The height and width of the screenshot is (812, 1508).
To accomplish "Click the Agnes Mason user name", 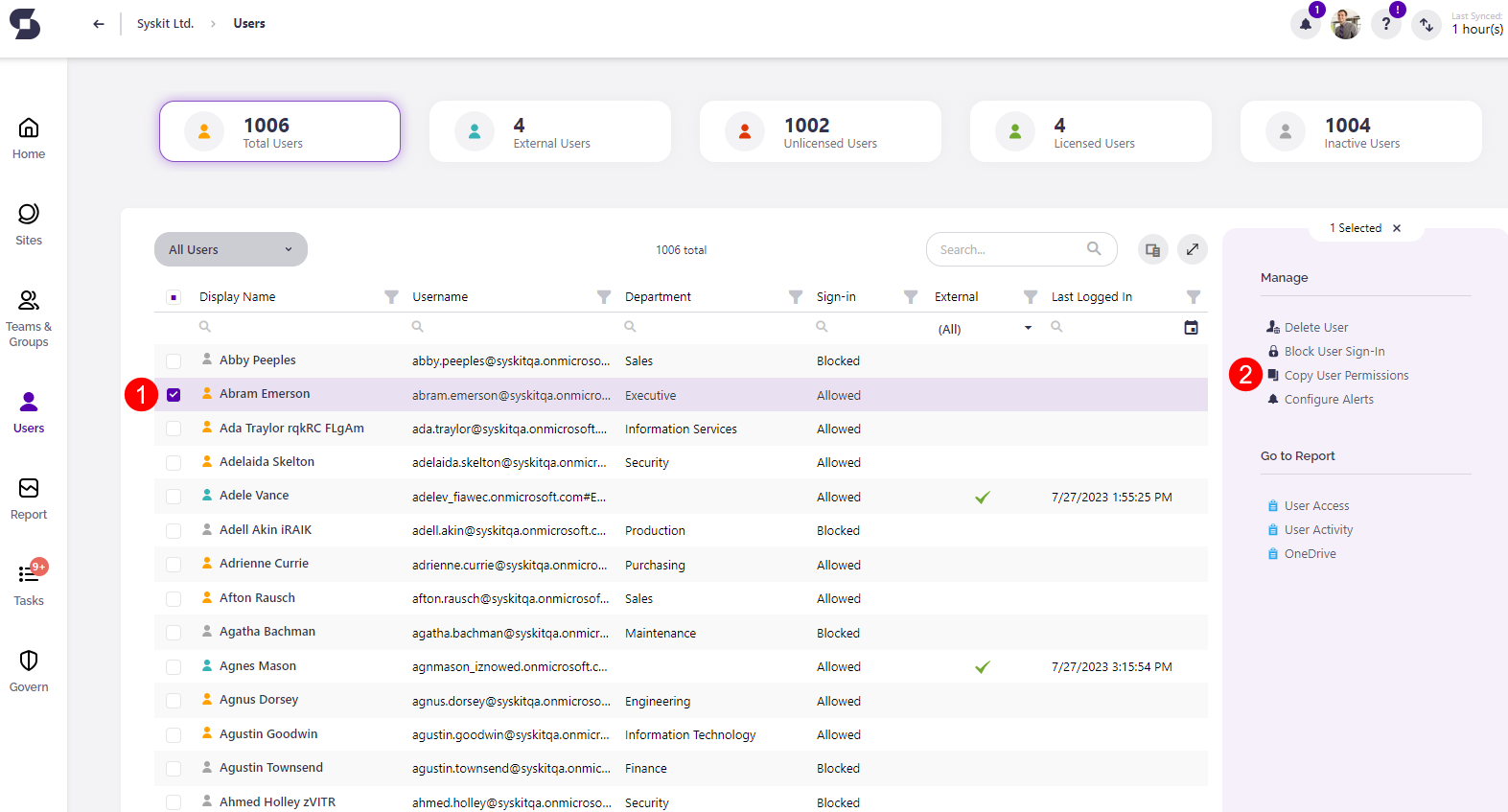I will (258, 665).
